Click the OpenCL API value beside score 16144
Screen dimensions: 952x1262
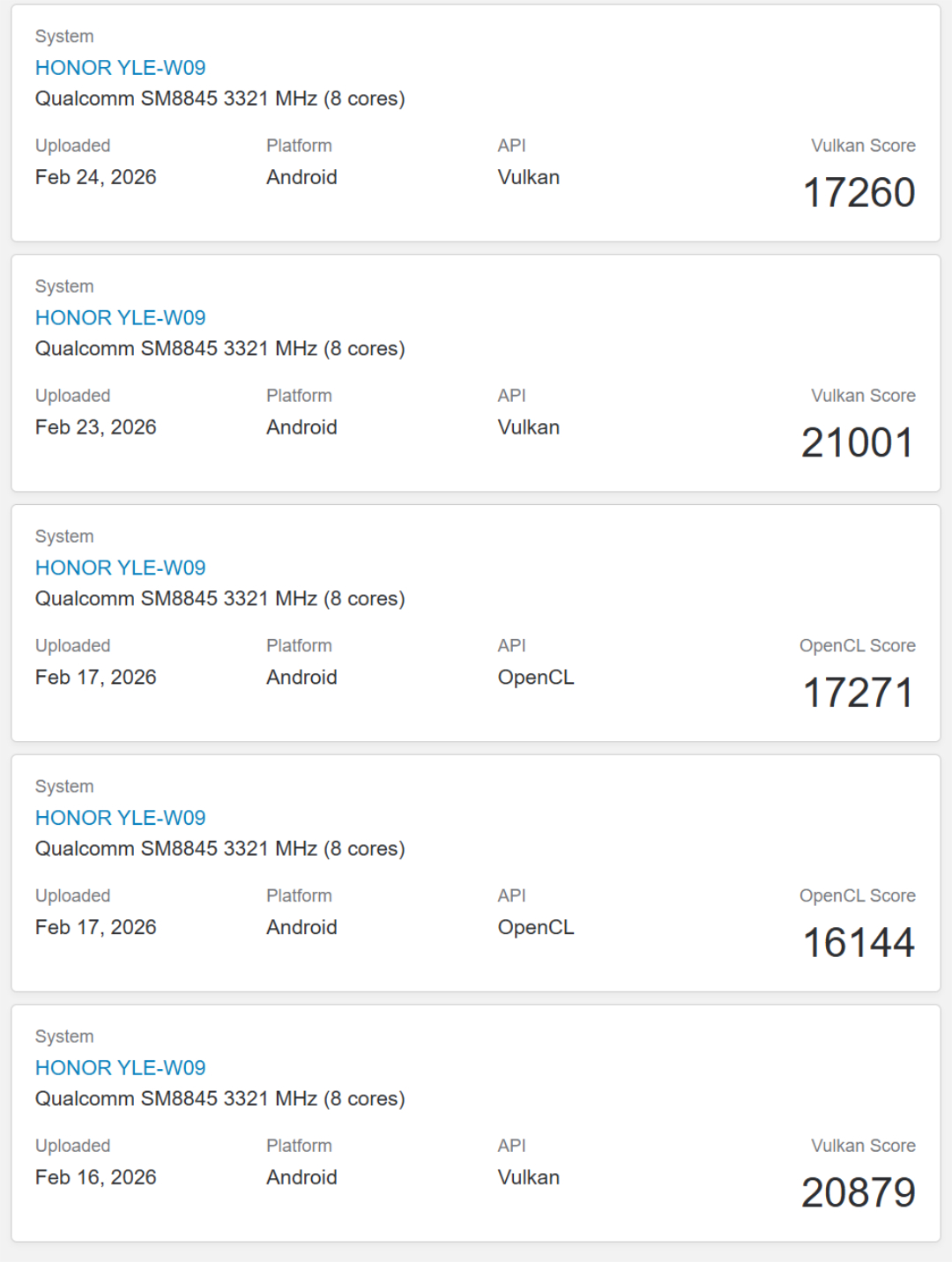coord(535,927)
